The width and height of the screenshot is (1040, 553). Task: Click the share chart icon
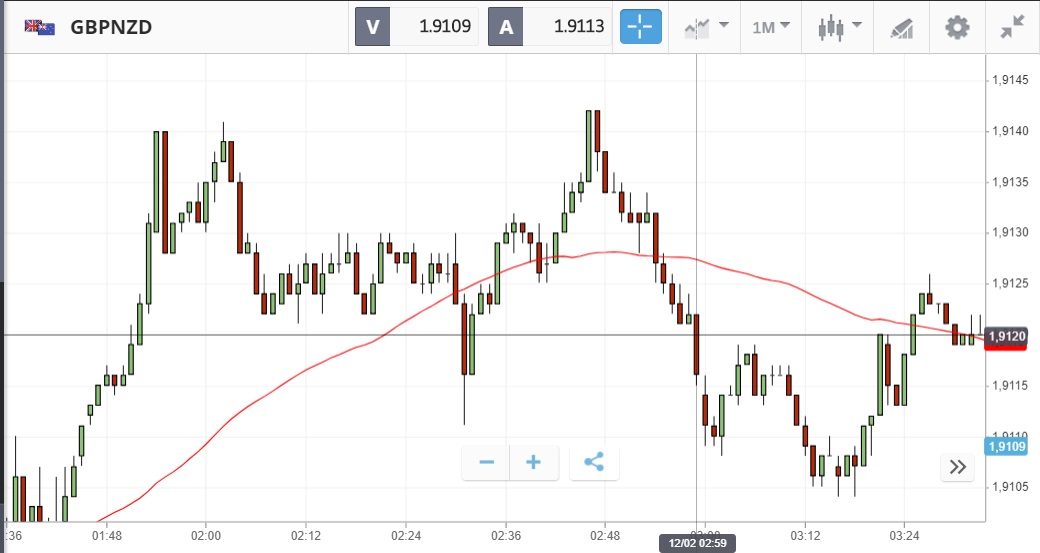(594, 462)
